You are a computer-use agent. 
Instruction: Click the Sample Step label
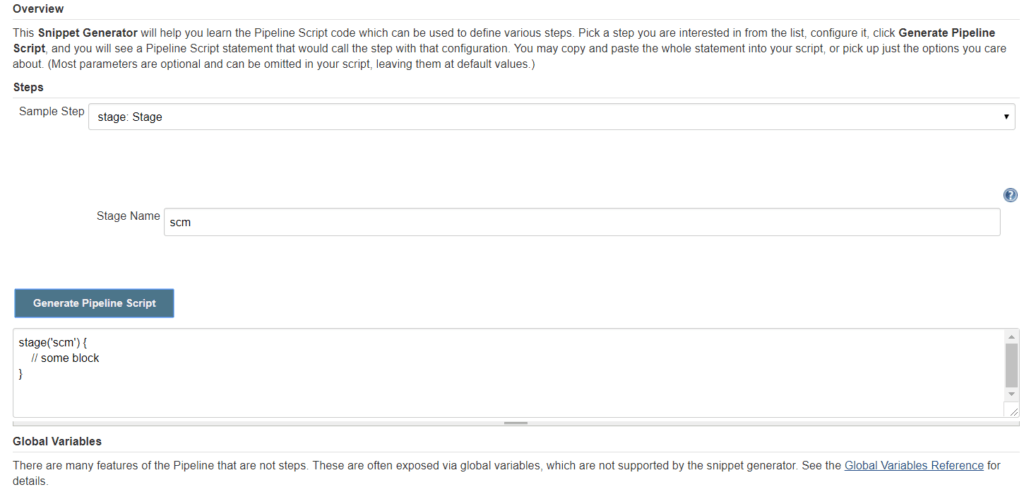point(52,111)
